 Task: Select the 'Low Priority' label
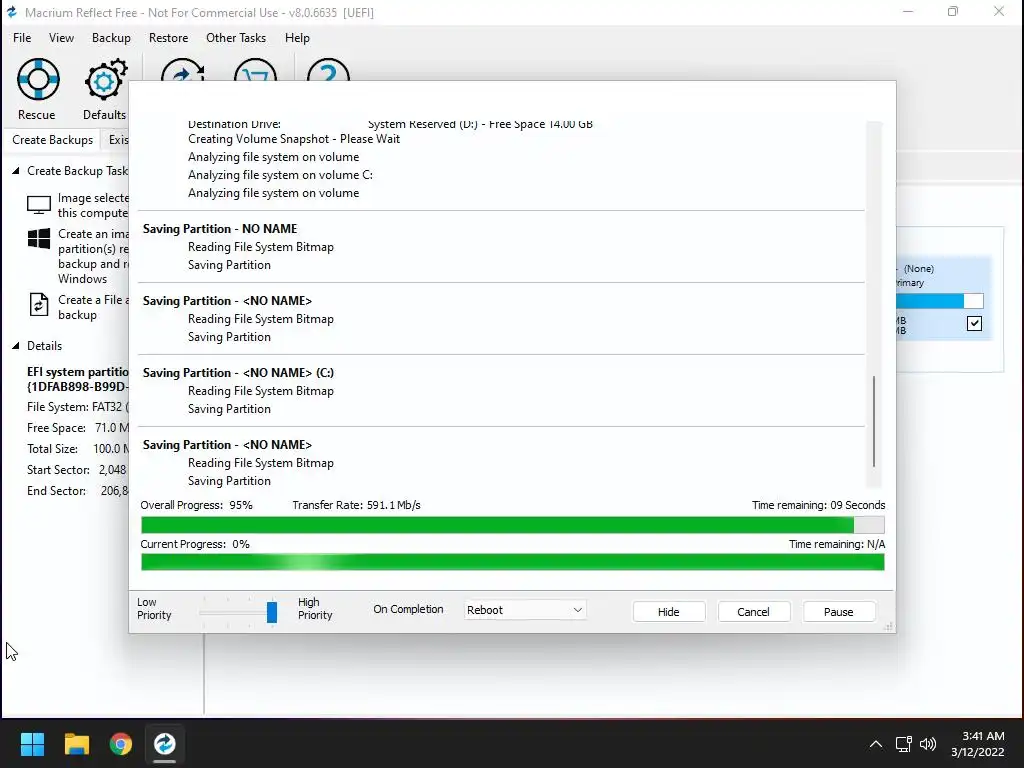coord(154,609)
